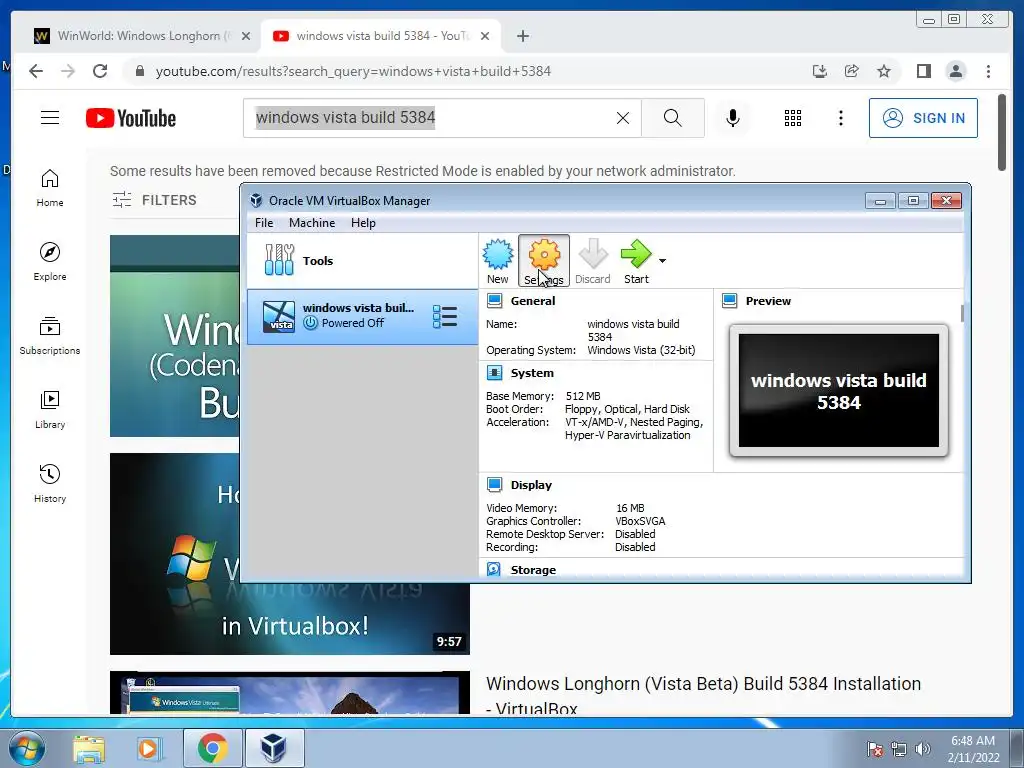Screen dimensions: 1024x768
Task: Click the Preview section monitor icon
Action: pyautogui.click(x=729, y=301)
